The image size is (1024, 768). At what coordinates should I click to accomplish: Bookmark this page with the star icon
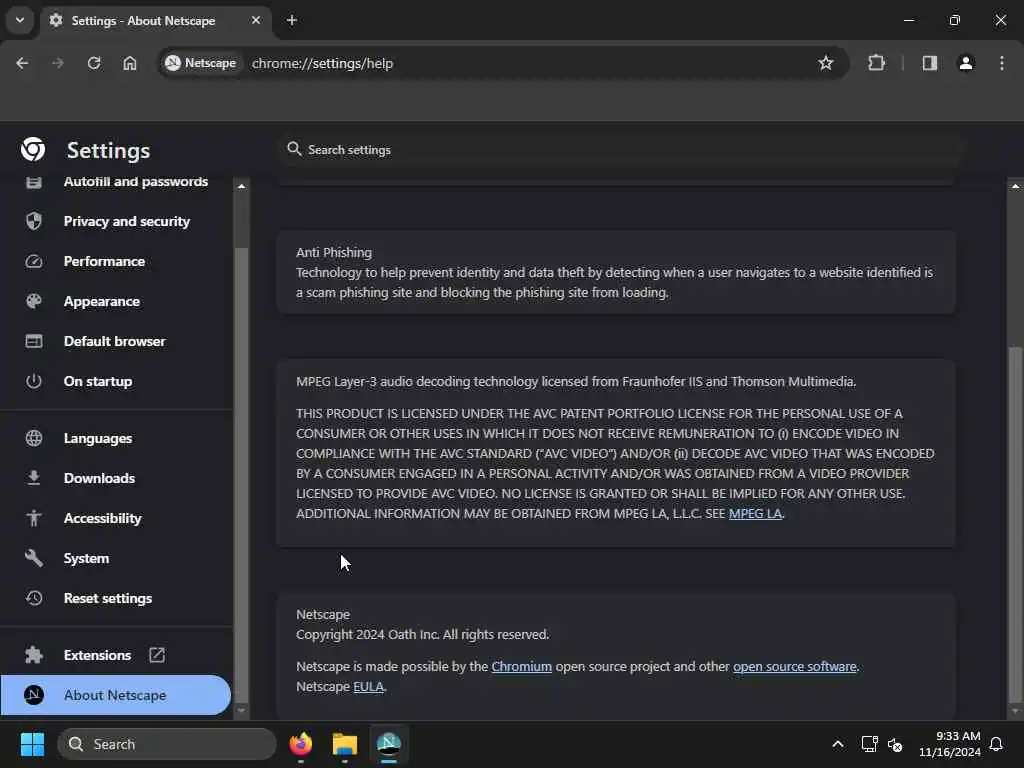[825, 63]
